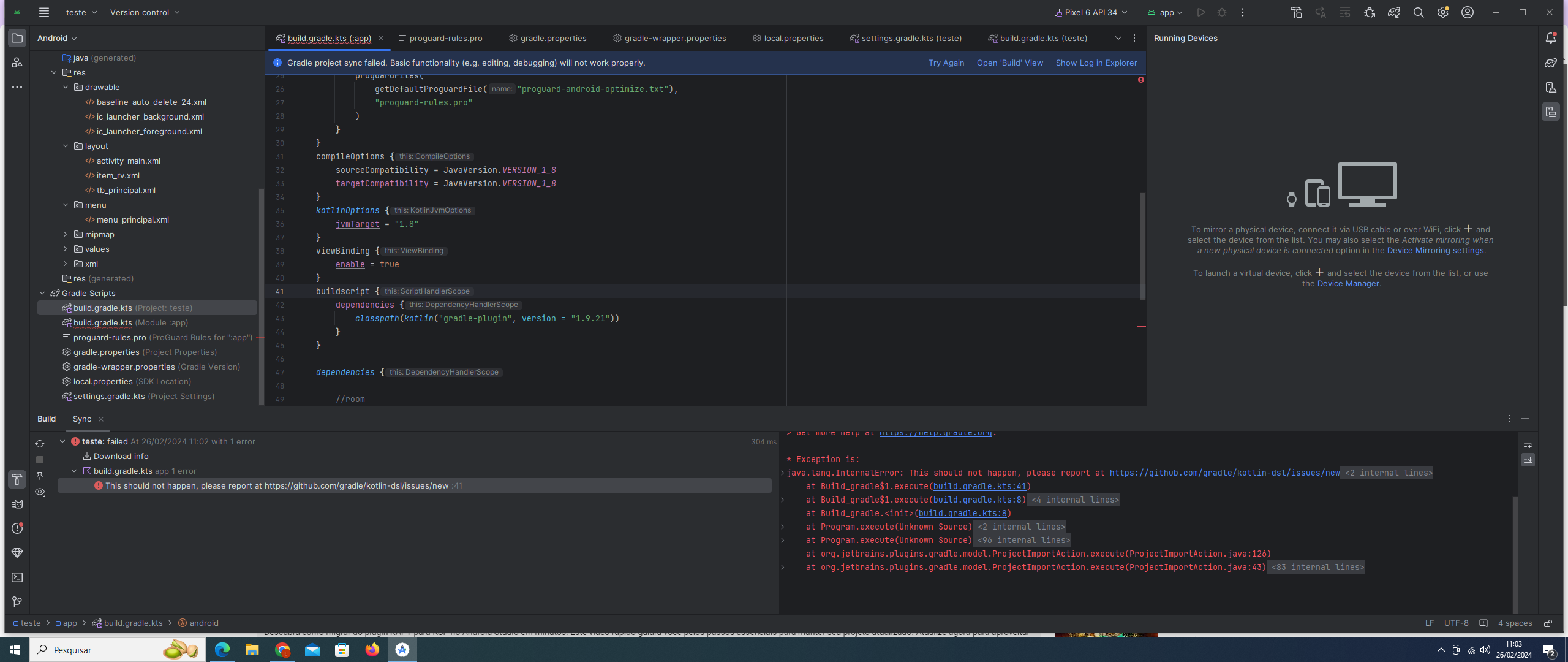
Task: Toggle read-only lock in status bar
Action: pos(1548,623)
